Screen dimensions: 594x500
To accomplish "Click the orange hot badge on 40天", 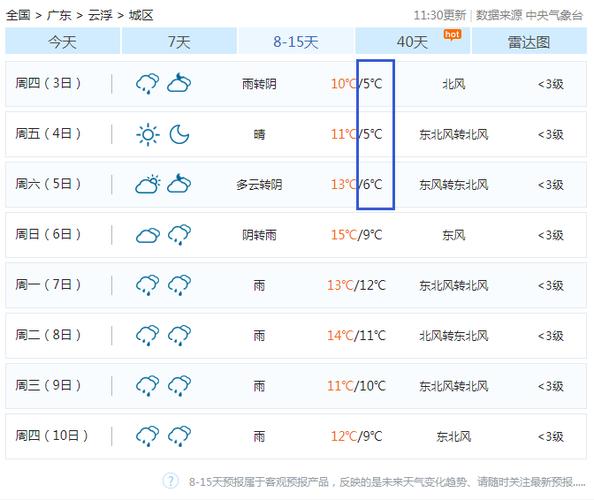I will (x=453, y=35).
